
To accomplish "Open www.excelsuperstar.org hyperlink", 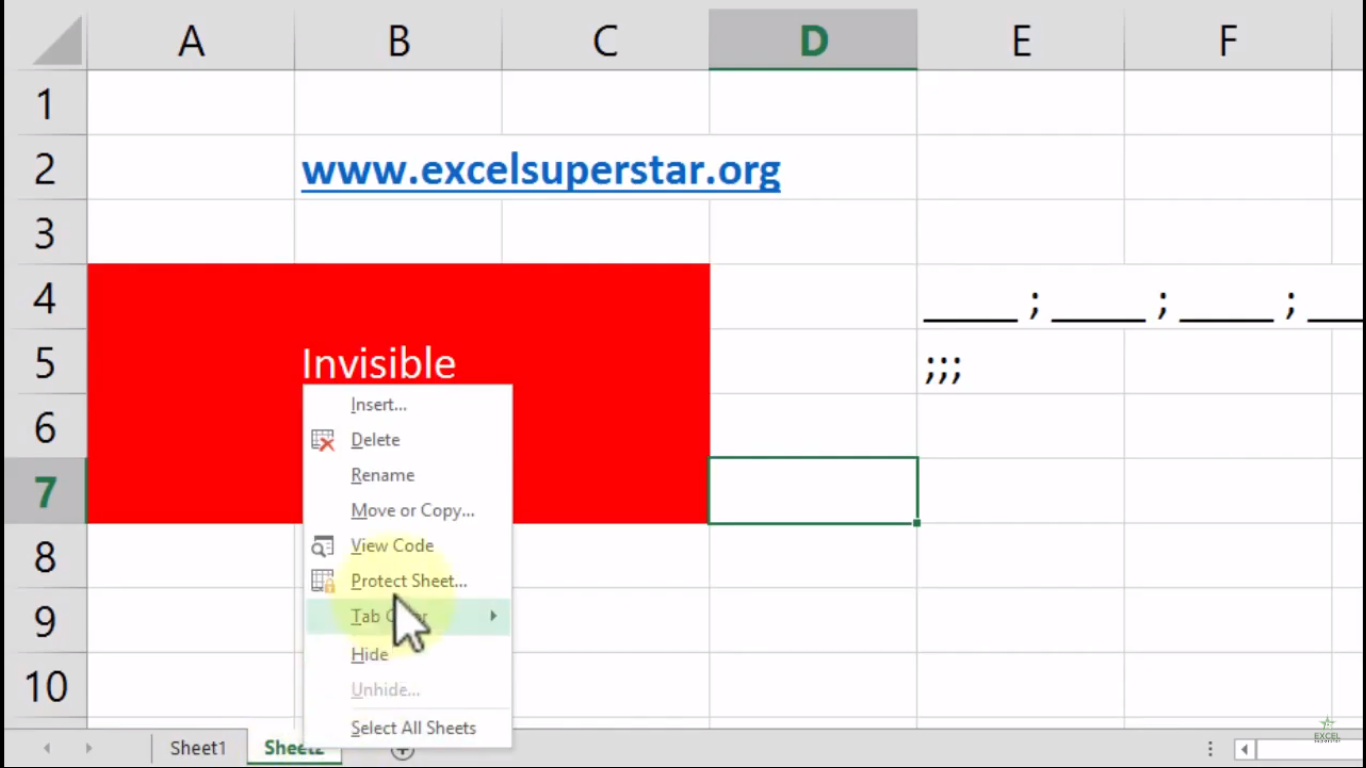I will (x=541, y=171).
